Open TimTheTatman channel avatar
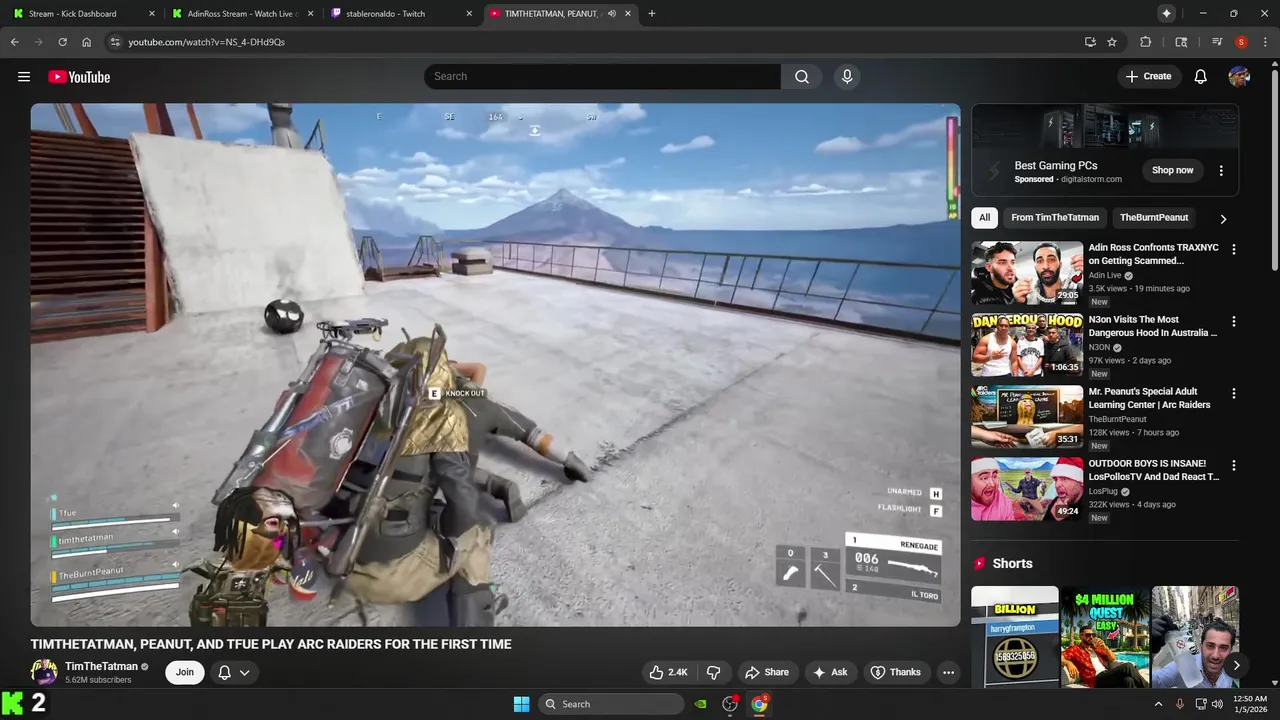This screenshot has width=1280, height=720. pyautogui.click(x=44, y=672)
